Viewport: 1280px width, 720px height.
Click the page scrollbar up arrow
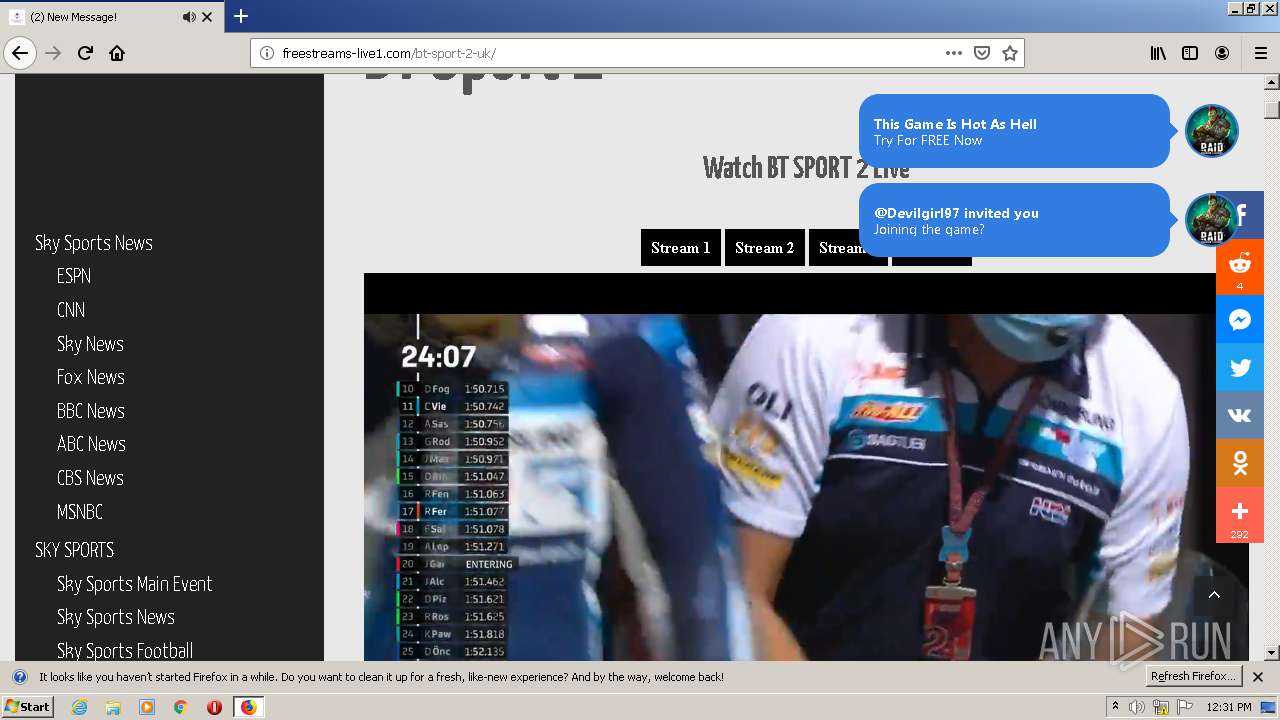coord(1272,82)
